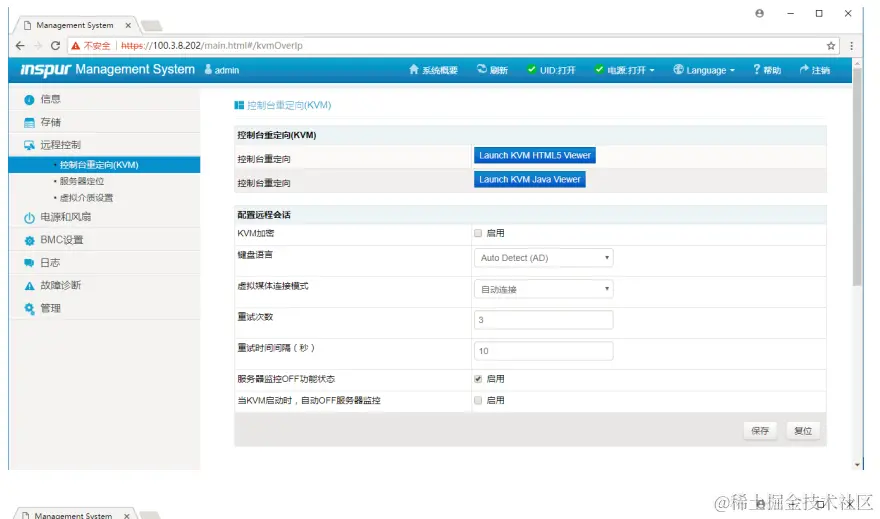
Task: Click the UID green checkmark icon
Action: point(531,69)
